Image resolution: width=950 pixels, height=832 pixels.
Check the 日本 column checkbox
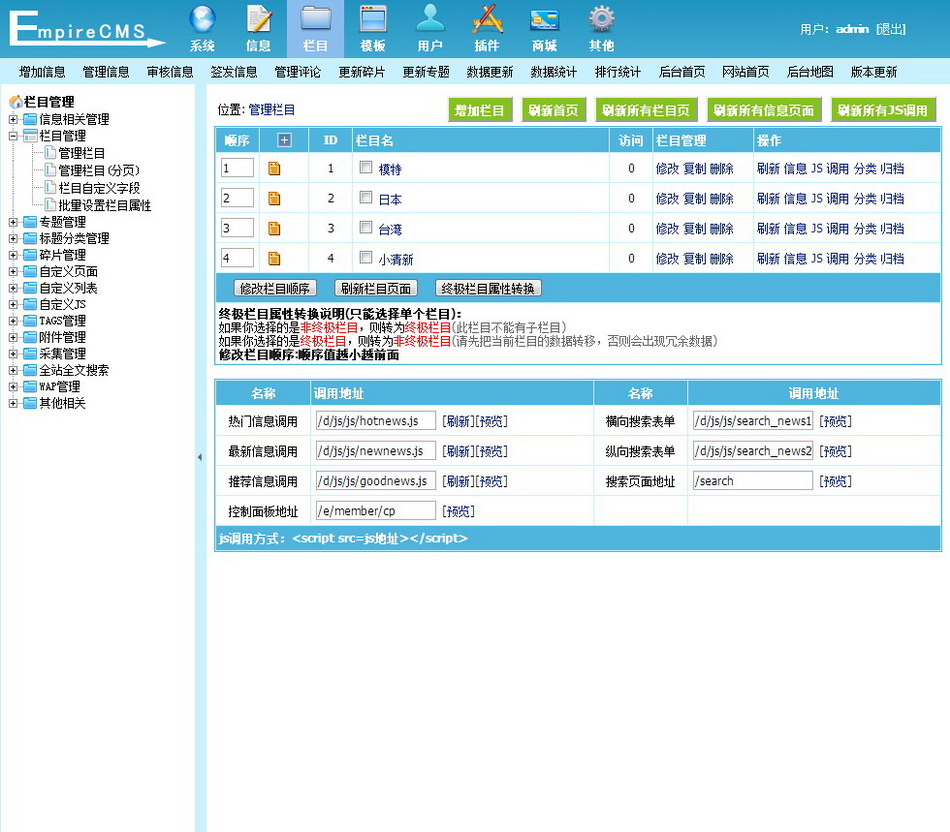[366, 198]
